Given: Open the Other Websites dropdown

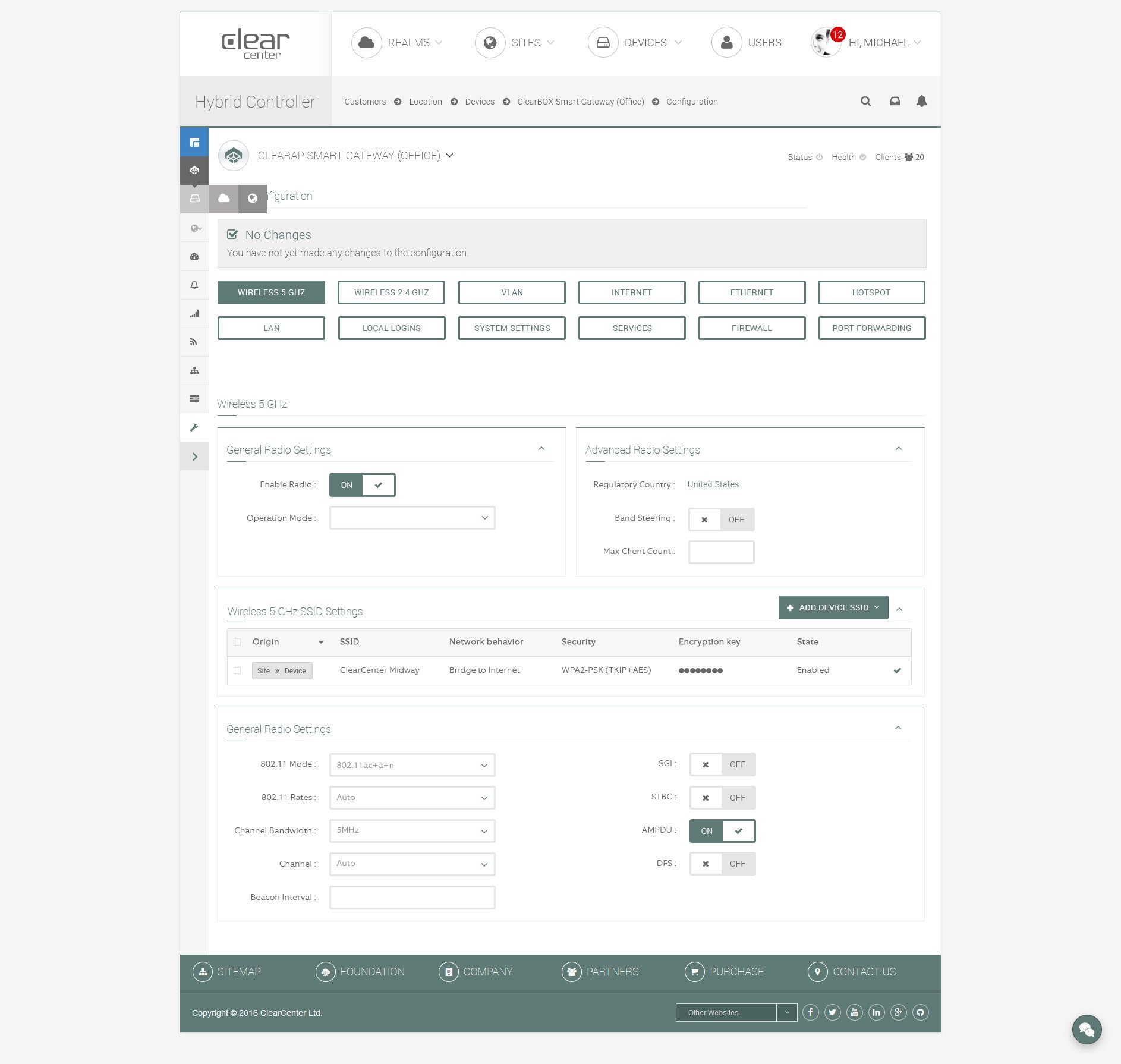Looking at the screenshot, I should [736, 1012].
